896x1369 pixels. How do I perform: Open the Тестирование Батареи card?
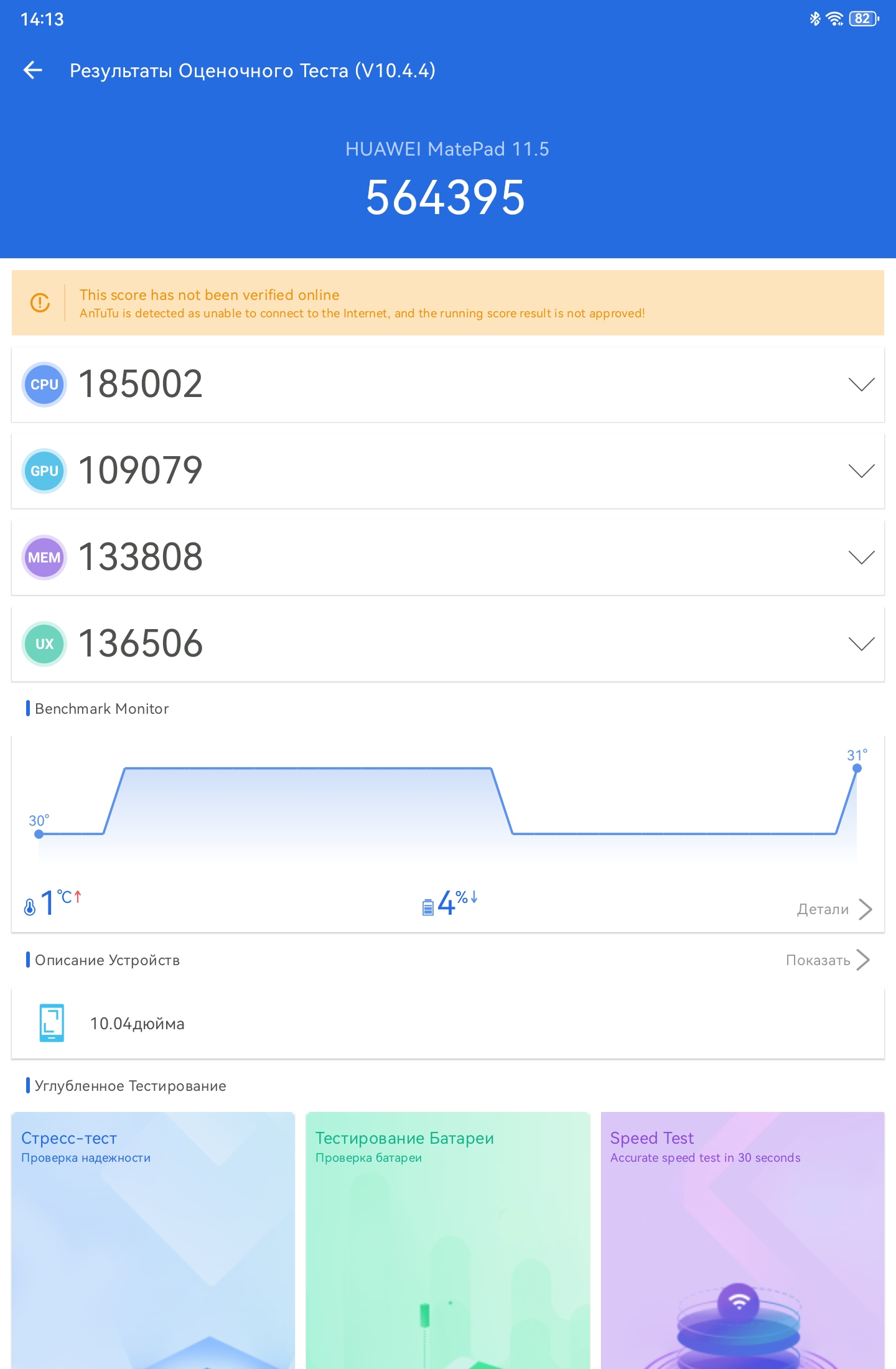[448, 1240]
